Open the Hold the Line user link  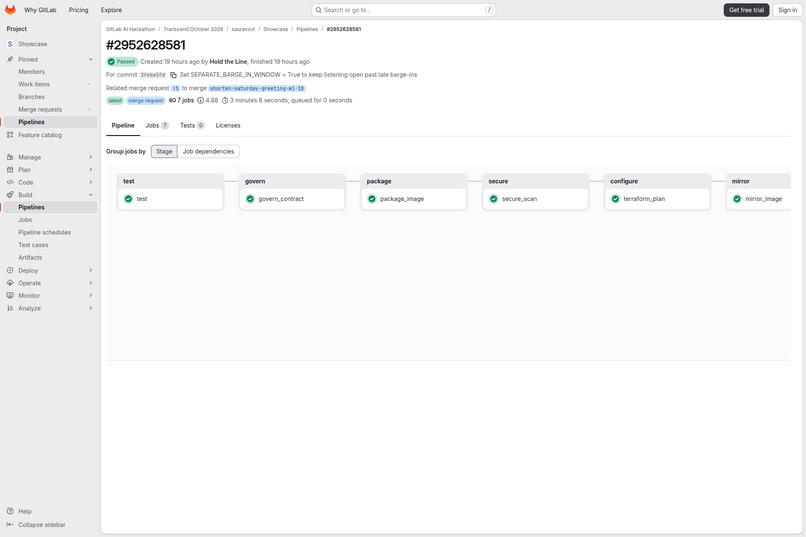228,62
